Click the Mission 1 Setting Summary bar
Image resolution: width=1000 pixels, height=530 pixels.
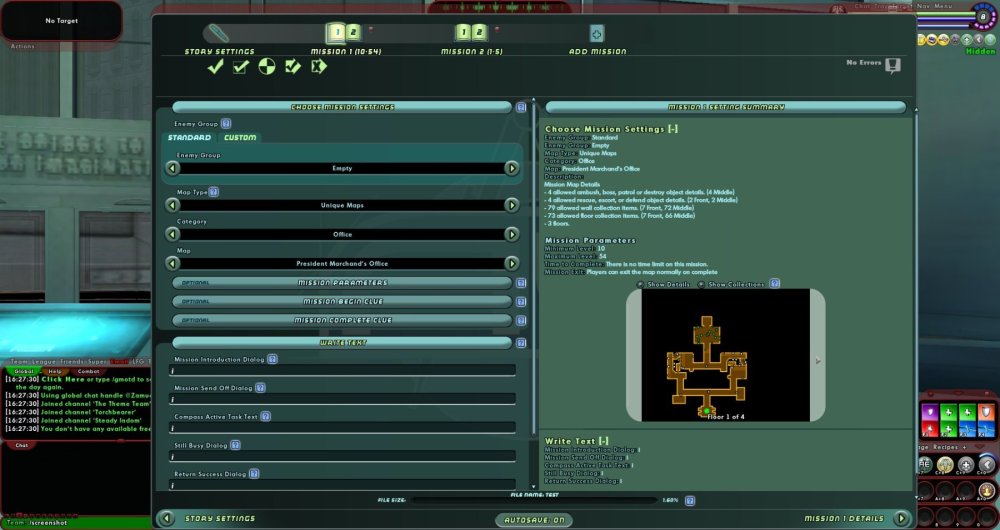click(726, 107)
